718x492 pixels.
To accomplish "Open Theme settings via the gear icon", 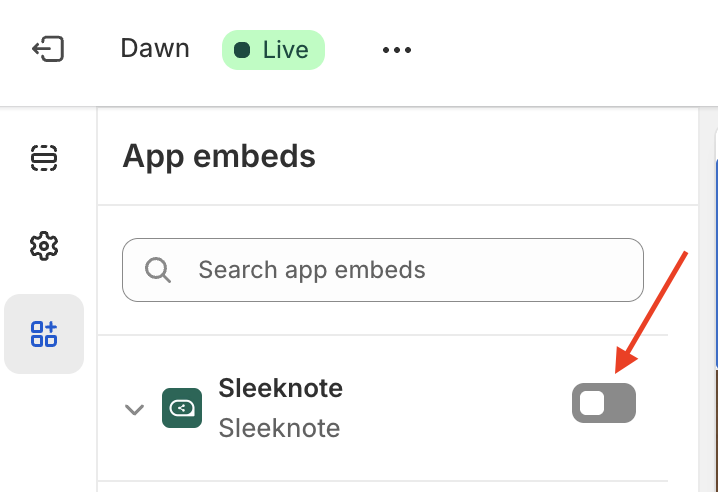I will [44, 246].
